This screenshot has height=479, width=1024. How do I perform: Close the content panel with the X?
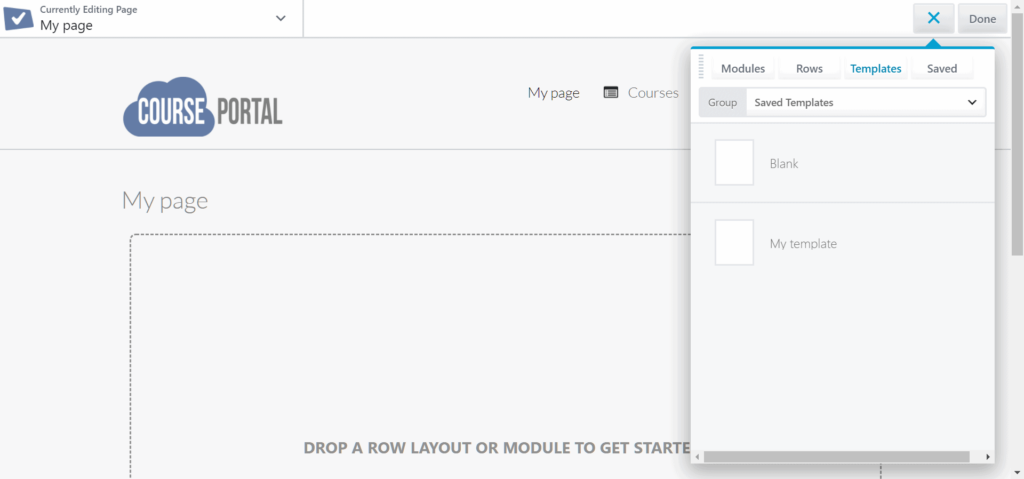pos(933,18)
